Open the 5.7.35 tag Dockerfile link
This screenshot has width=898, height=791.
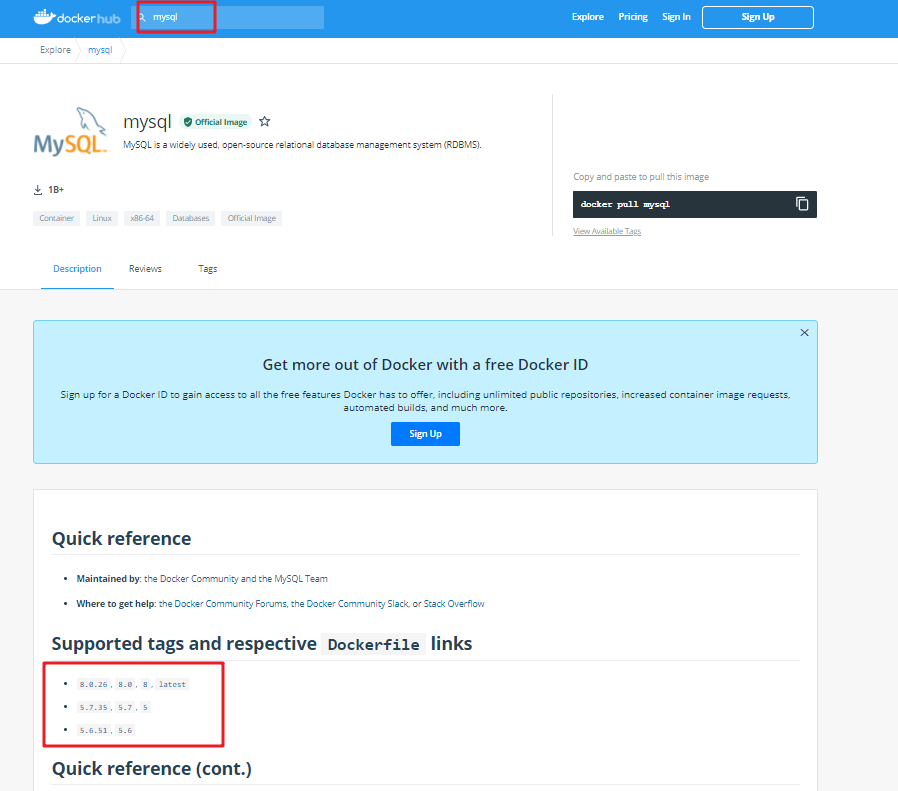(94, 707)
